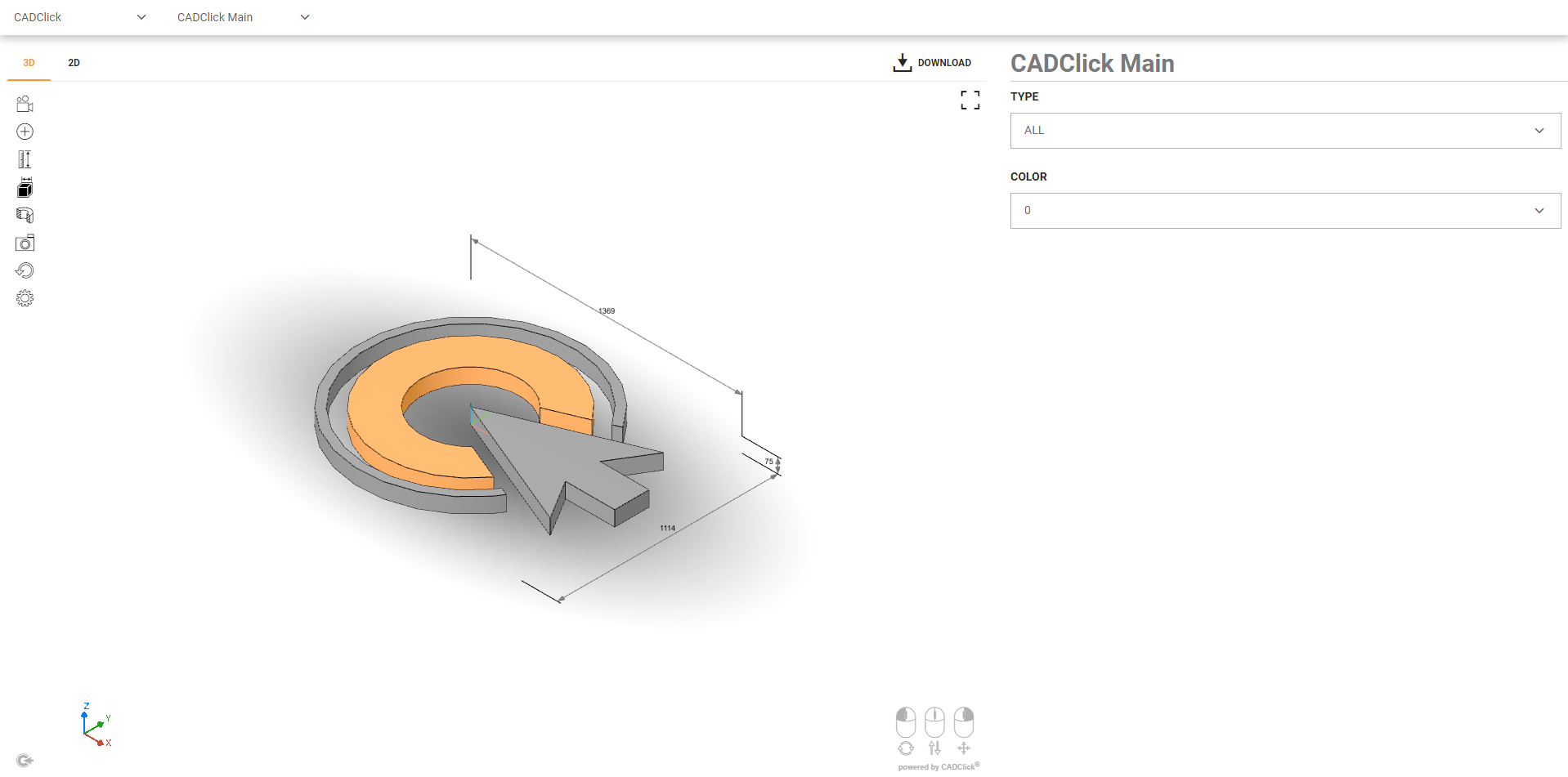The width and height of the screenshot is (1568, 777).
Task: Expand the CADClick Main product dropdown
Action: [243, 17]
